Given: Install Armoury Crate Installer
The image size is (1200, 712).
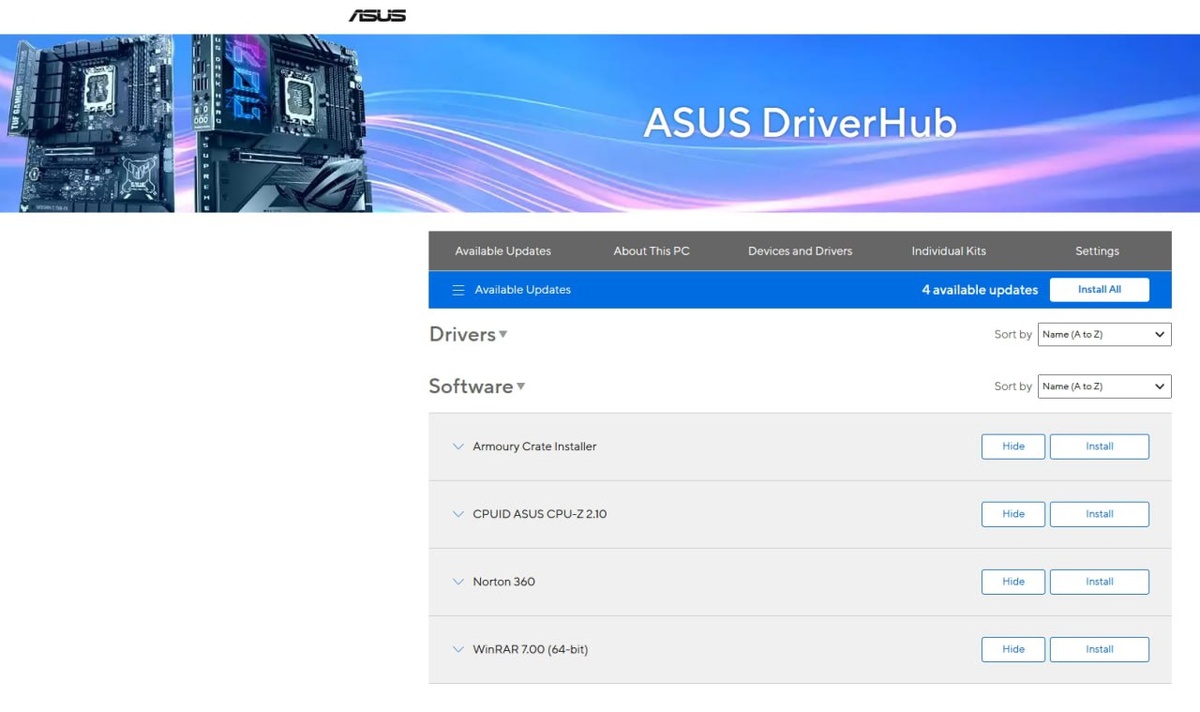Looking at the screenshot, I should tap(1099, 447).
